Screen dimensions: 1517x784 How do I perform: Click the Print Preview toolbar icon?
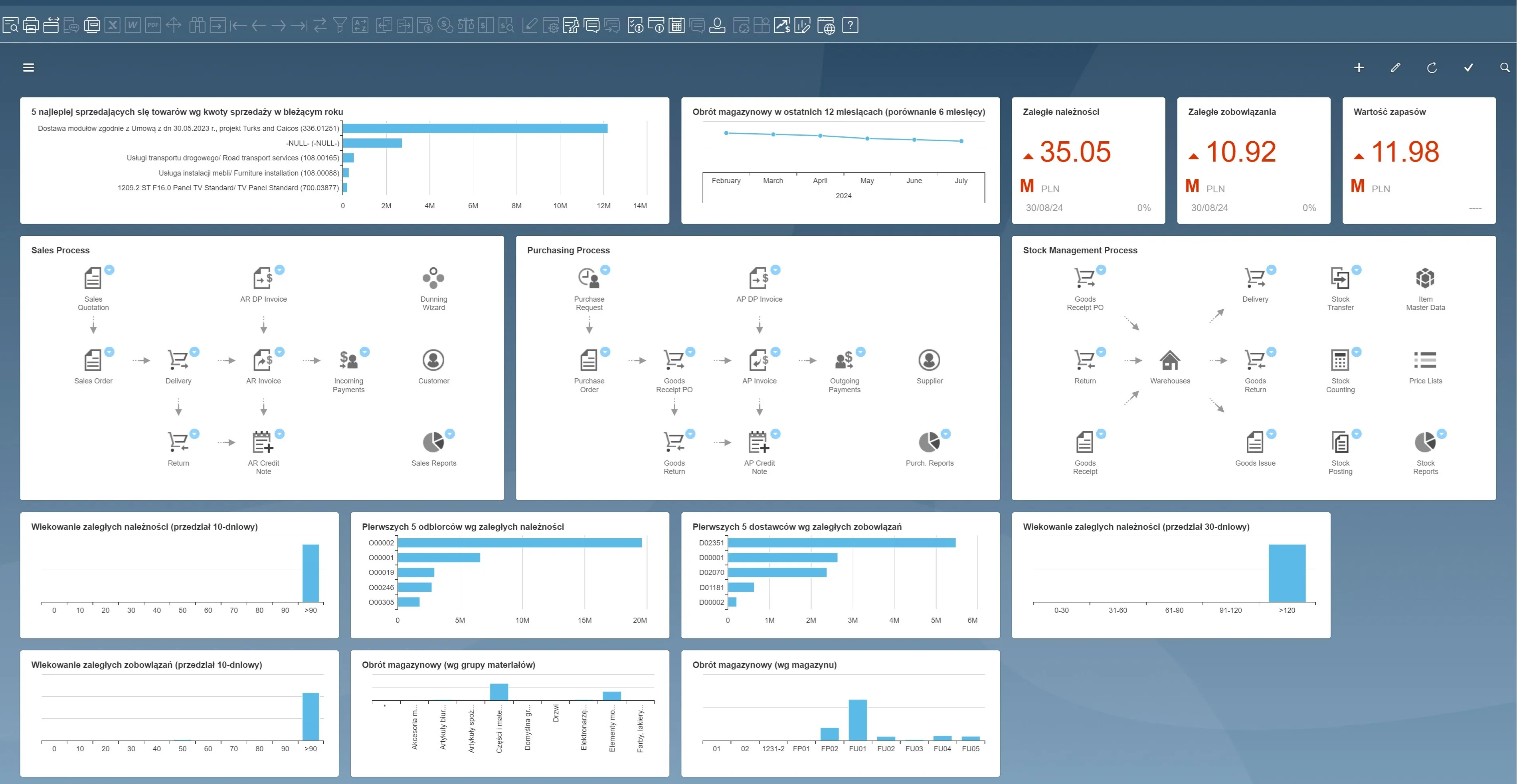tap(11, 25)
